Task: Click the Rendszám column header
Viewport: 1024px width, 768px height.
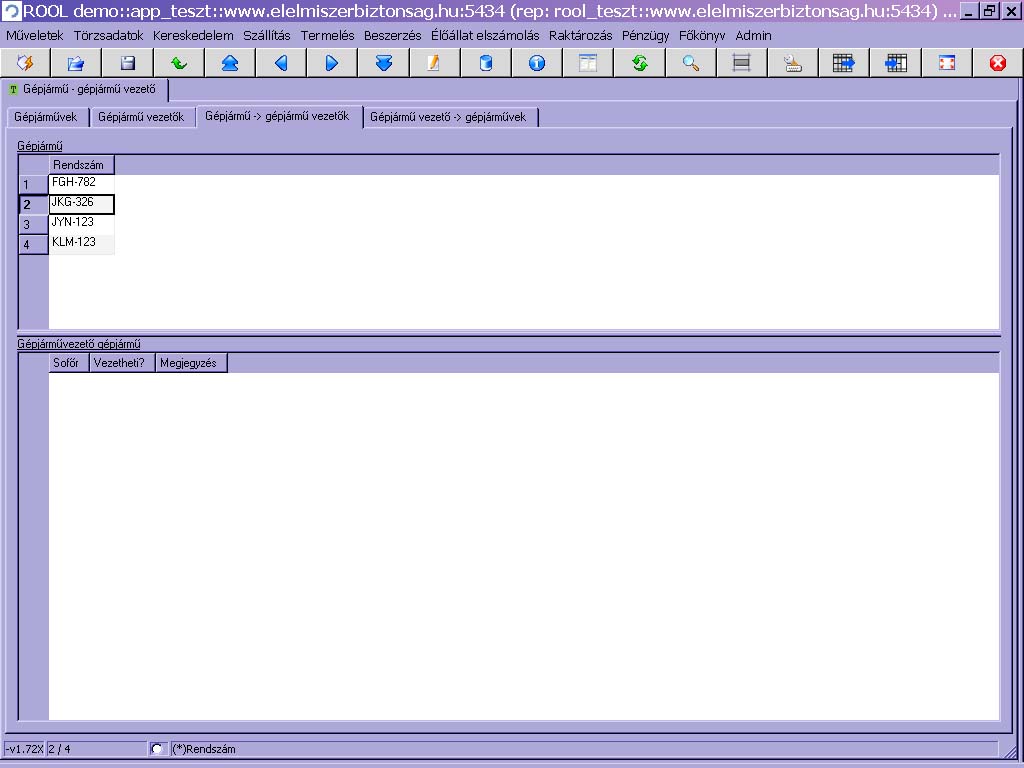Action: tap(80, 165)
